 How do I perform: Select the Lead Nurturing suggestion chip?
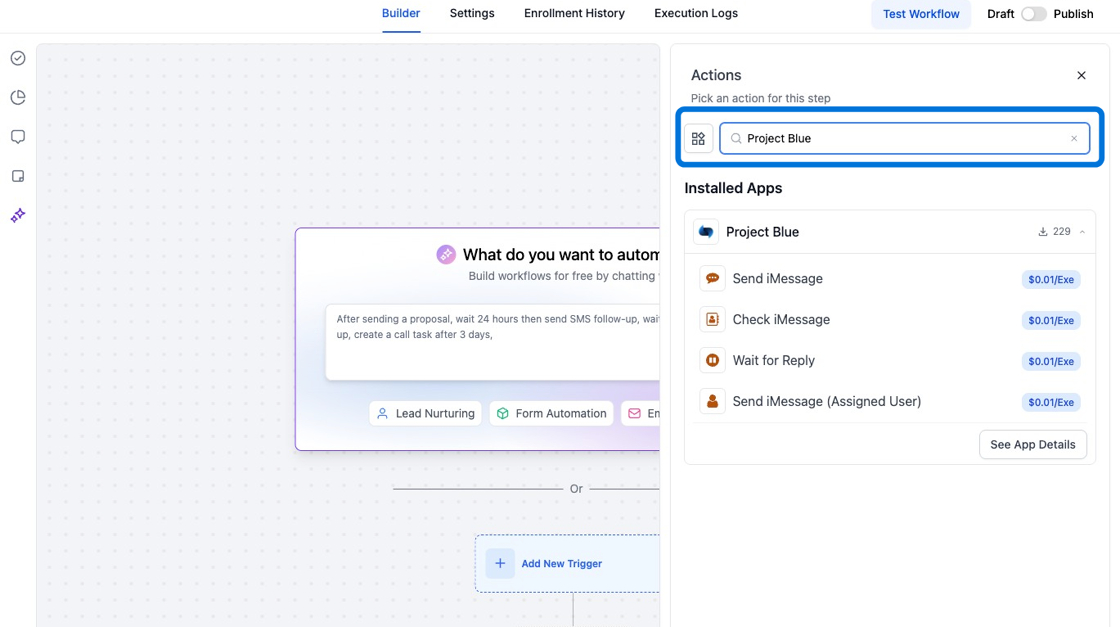(x=425, y=413)
